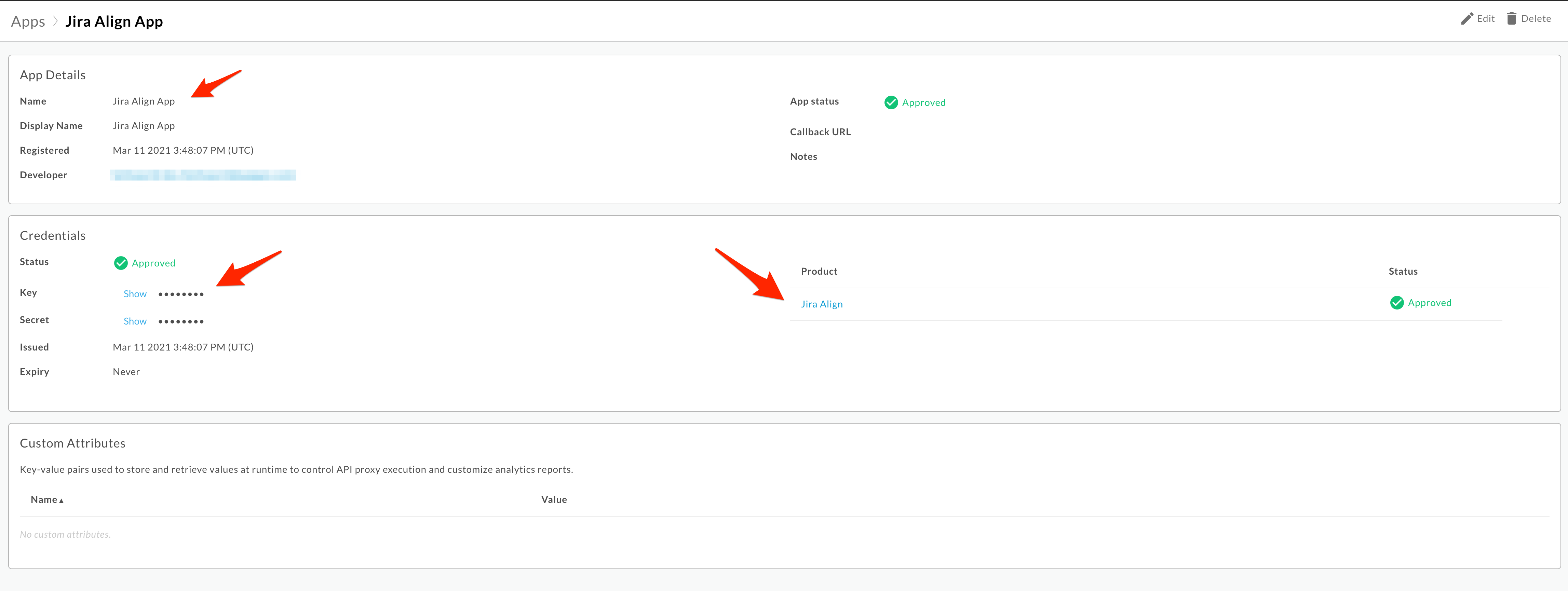Click the Credentials heading
Viewport: 1568px width, 591px height.
52,236
